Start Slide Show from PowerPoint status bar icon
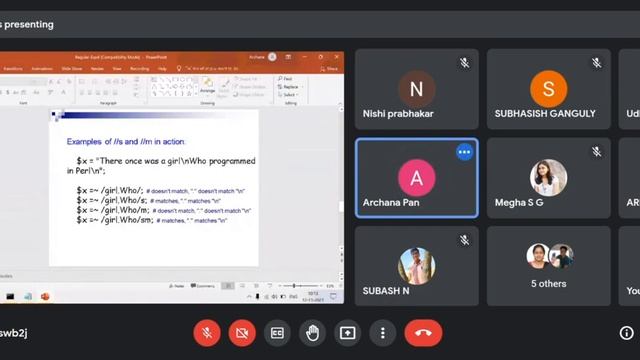The image size is (640, 360). [269, 286]
